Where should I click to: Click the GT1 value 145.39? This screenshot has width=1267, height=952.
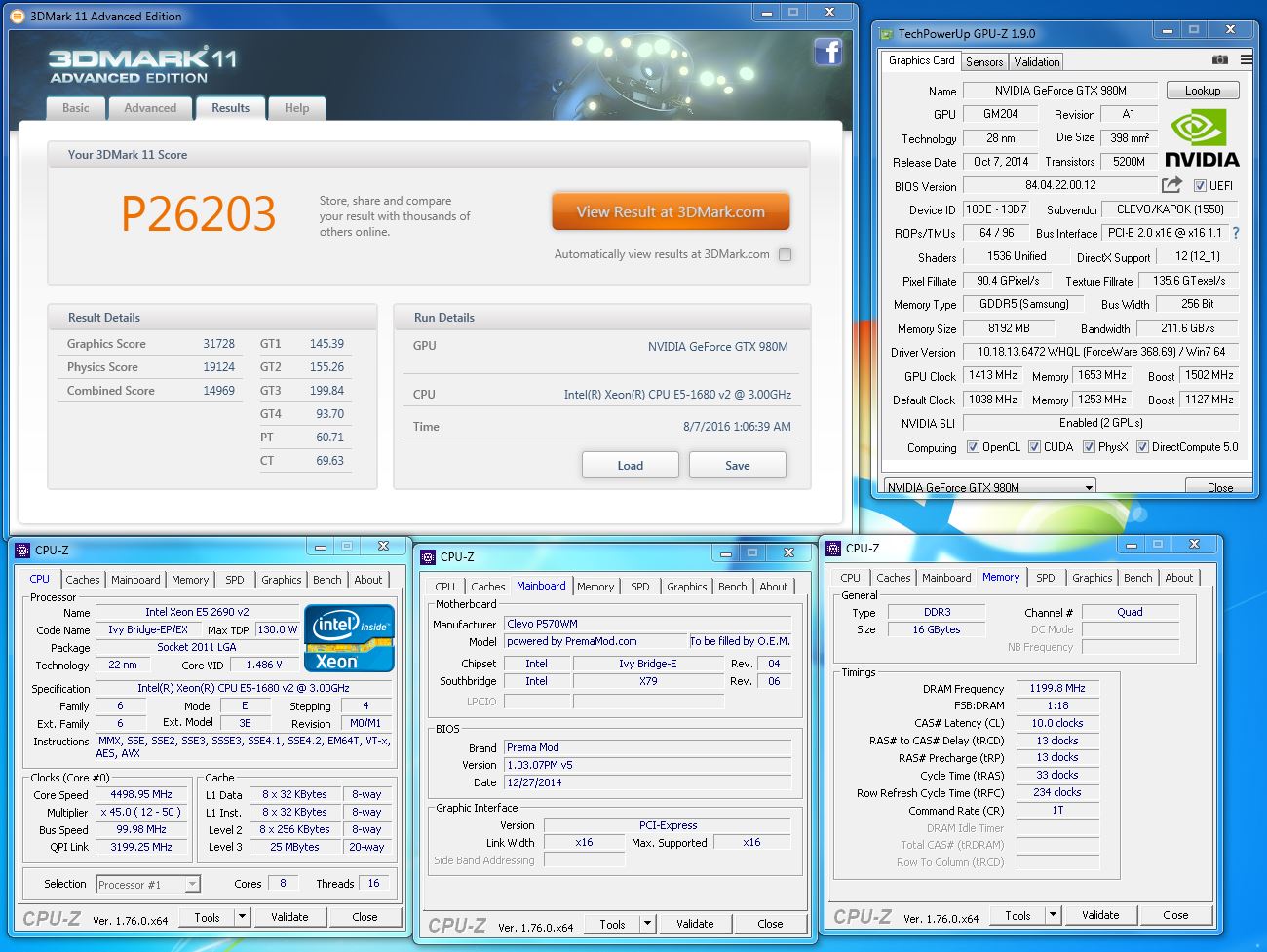click(326, 344)
